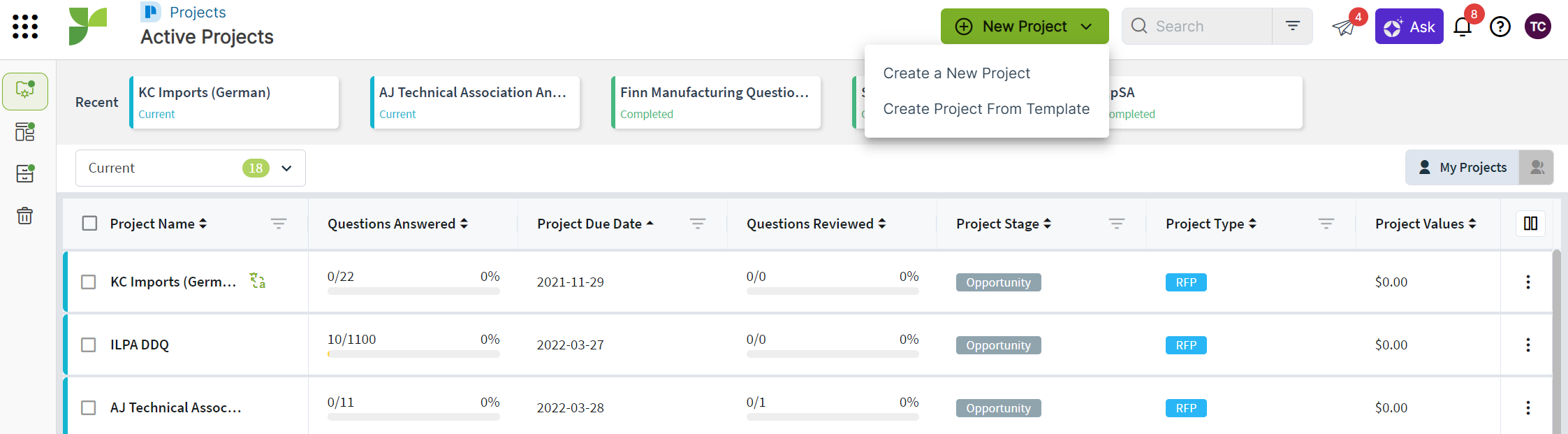Open recent Finn Manufacturing Questionnaire card

716,102
